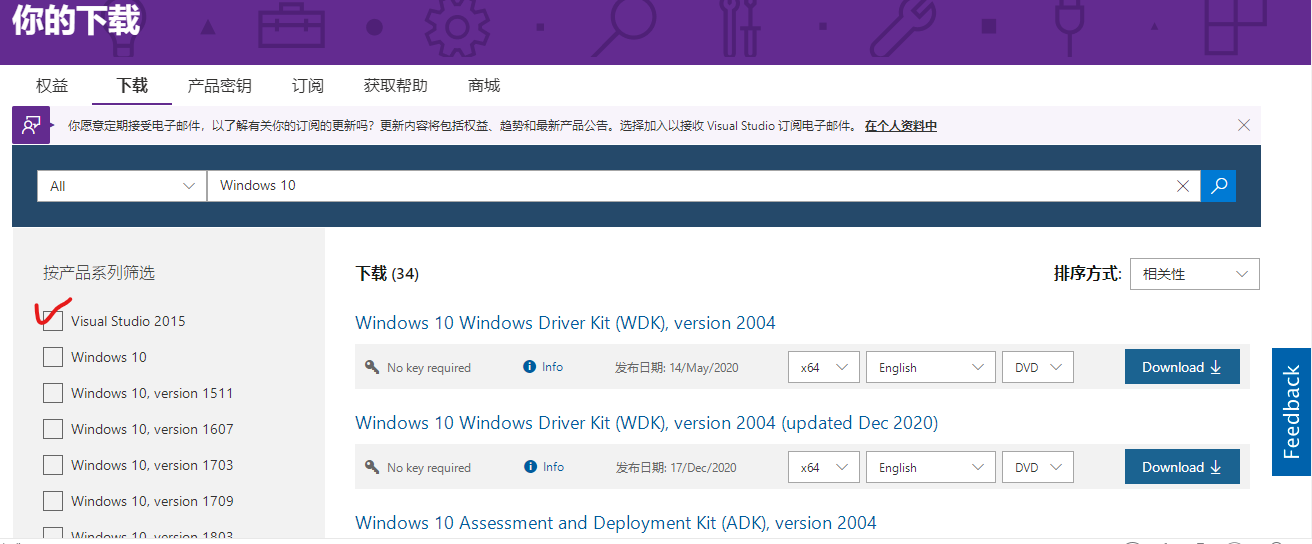
Task: Click the 发布日期: 17/Dec/2020 text
Action: [675, 467]
